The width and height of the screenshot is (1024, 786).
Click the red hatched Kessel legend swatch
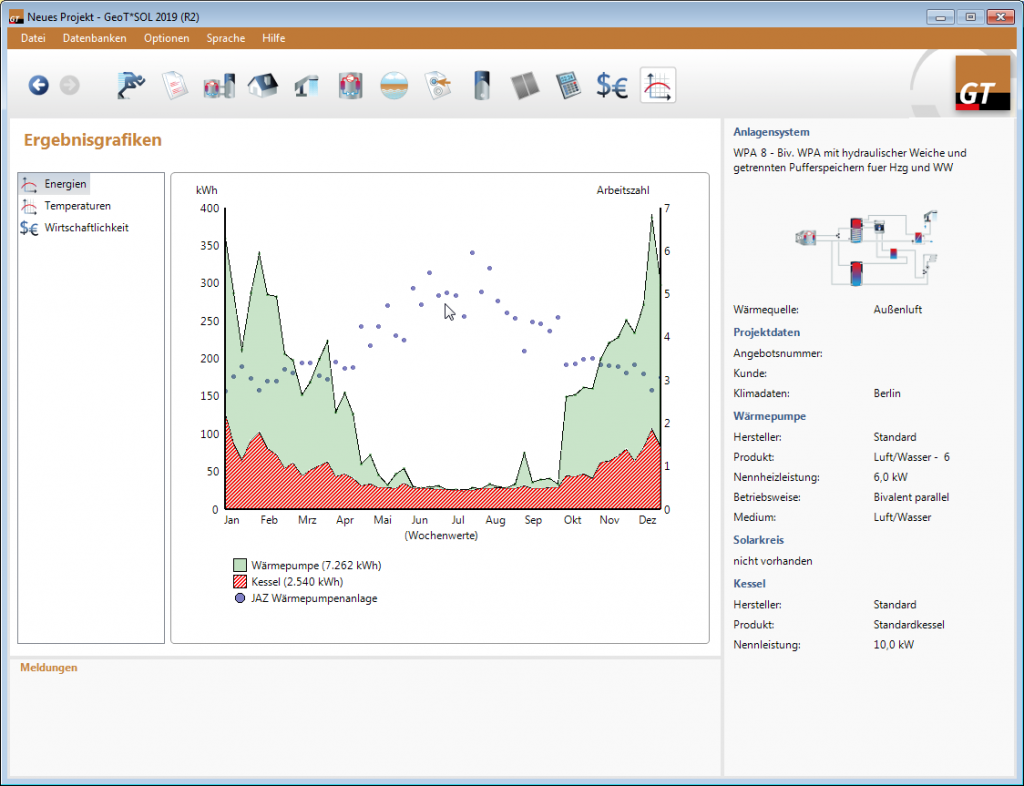240,582
